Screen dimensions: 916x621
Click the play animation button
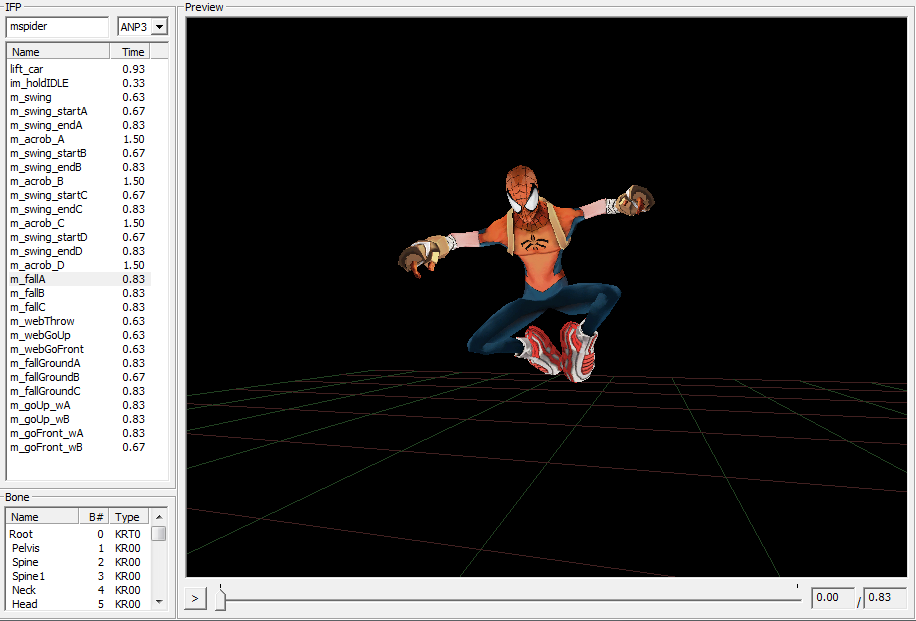[x=195, y=598]
